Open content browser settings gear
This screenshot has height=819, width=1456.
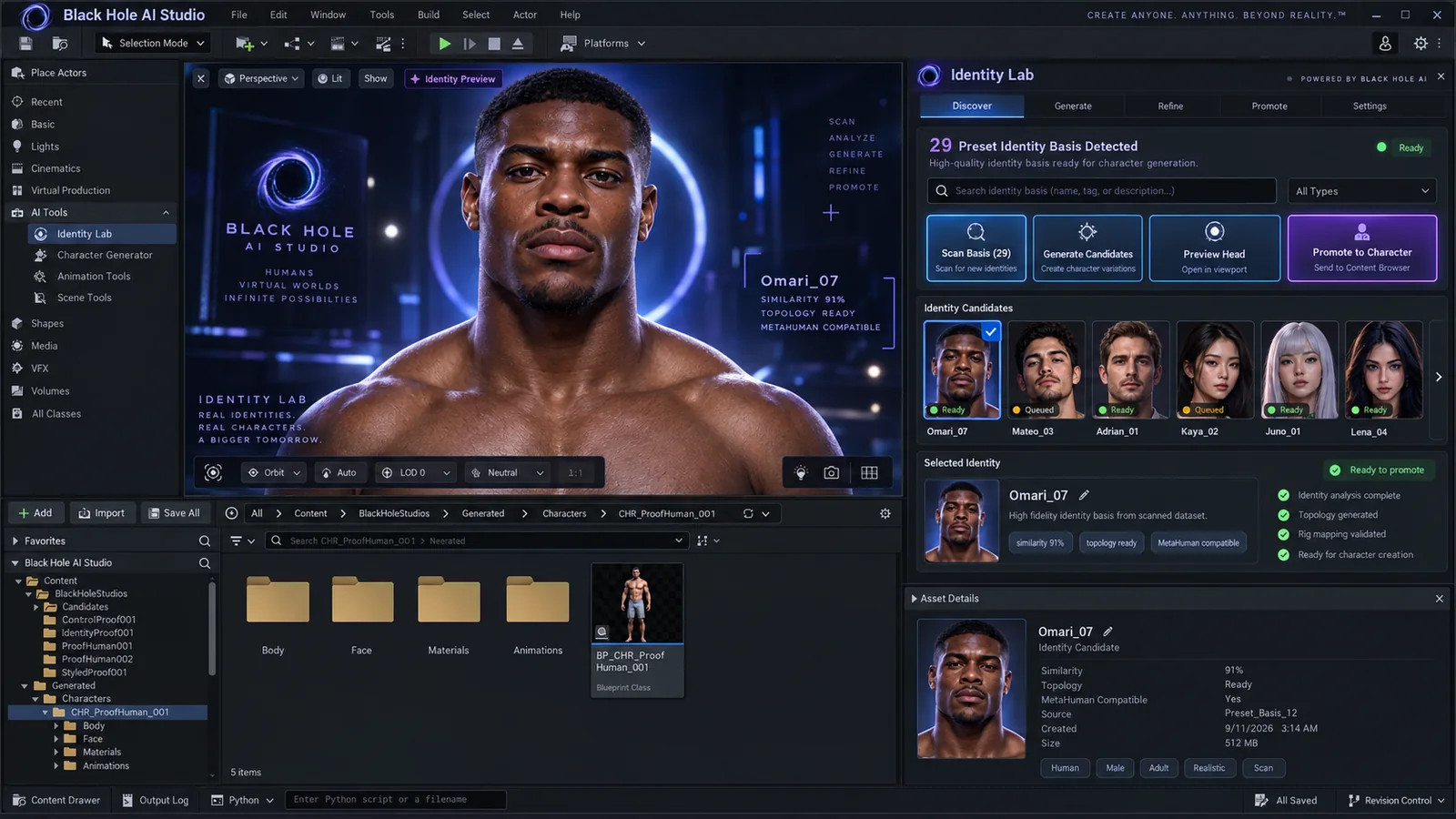(885, 513)
